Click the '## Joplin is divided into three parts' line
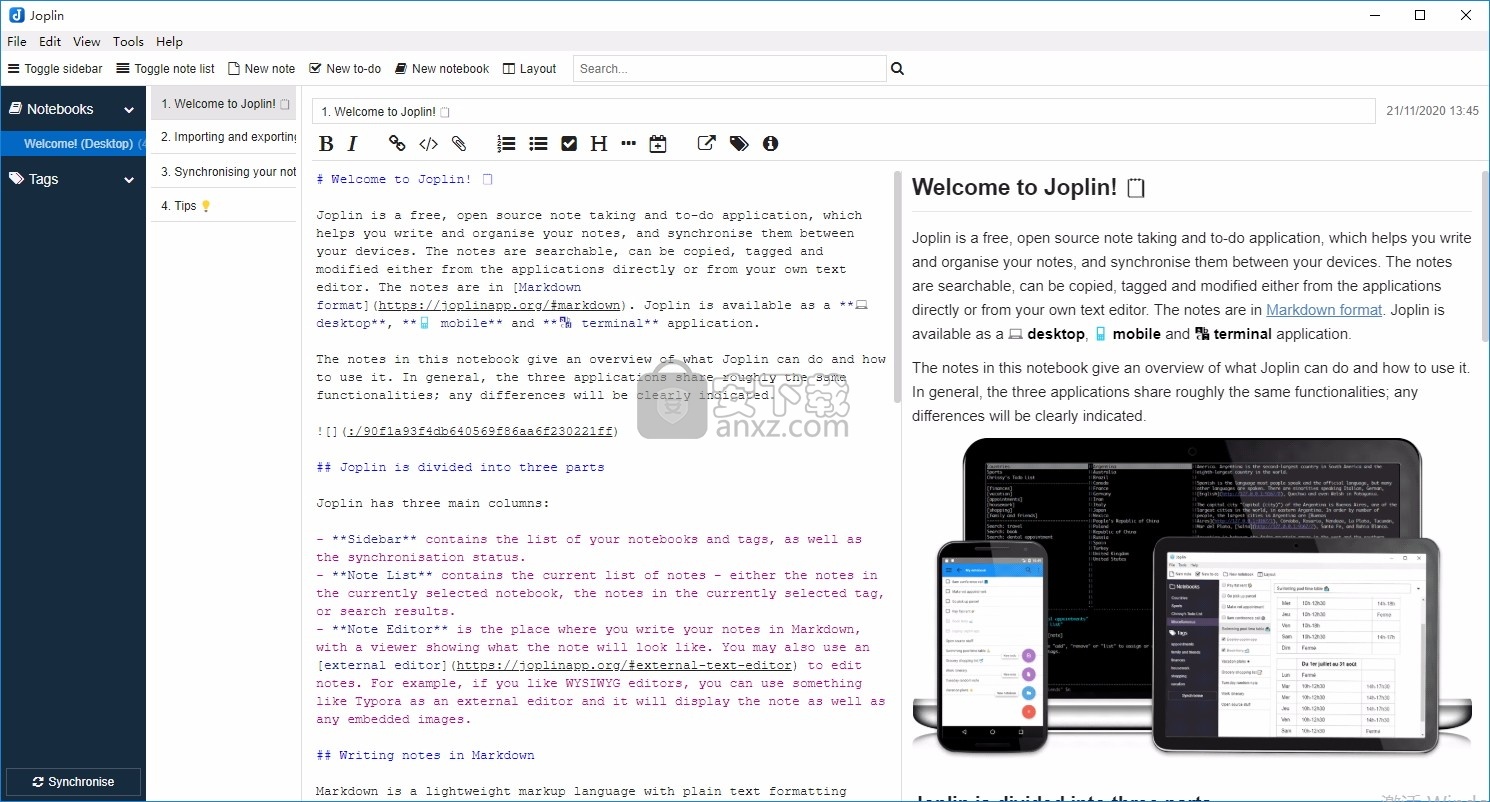The height and width of the screenshot is (802, 1490). pyautogui.click(x=460, y=467)
